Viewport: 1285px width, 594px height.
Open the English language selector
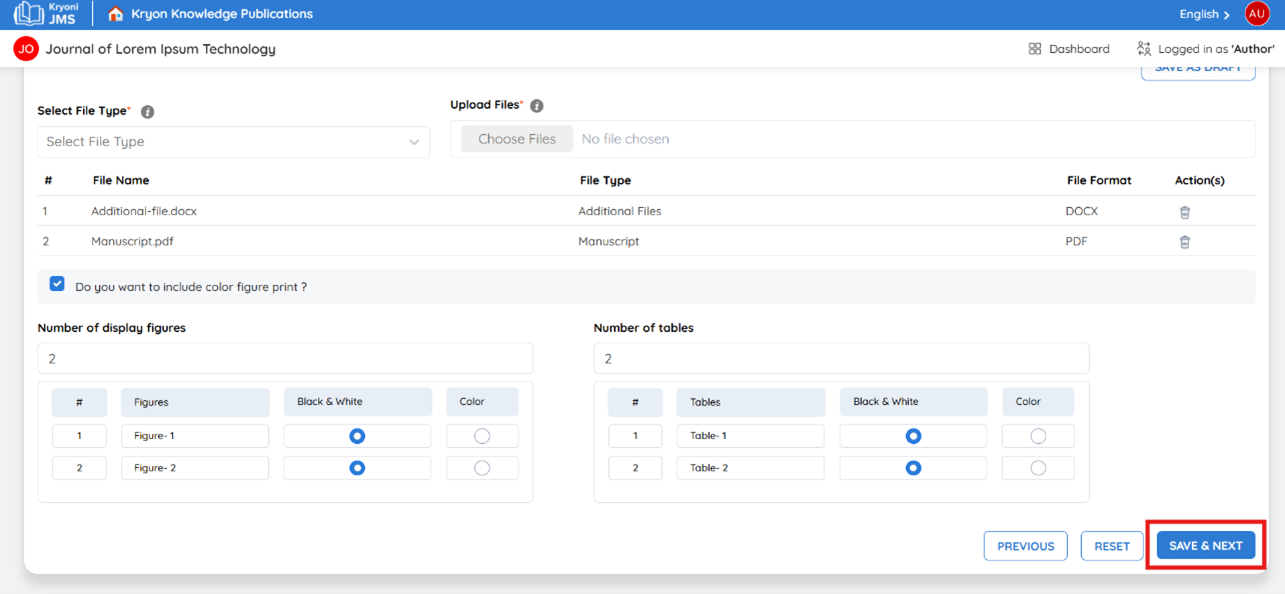point(1205,14)
